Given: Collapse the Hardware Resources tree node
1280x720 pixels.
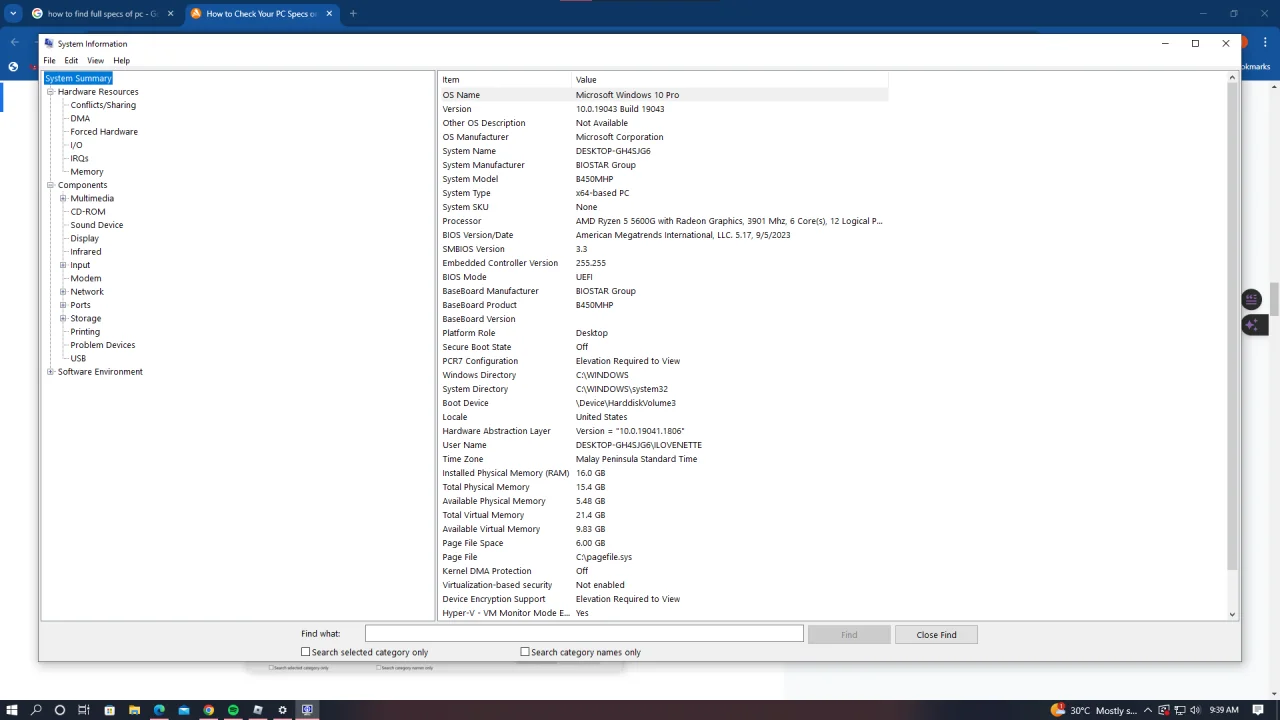Looking at the screenshot, I should pos(50,91).
